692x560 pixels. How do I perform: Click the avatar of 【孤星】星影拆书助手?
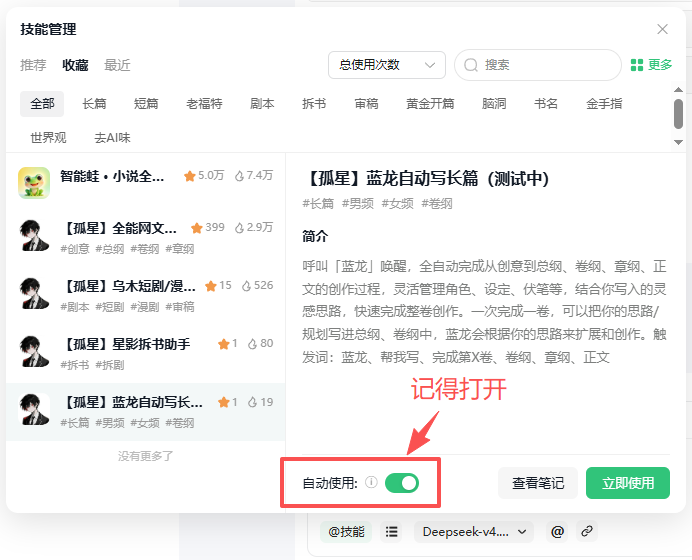(34, 352)
